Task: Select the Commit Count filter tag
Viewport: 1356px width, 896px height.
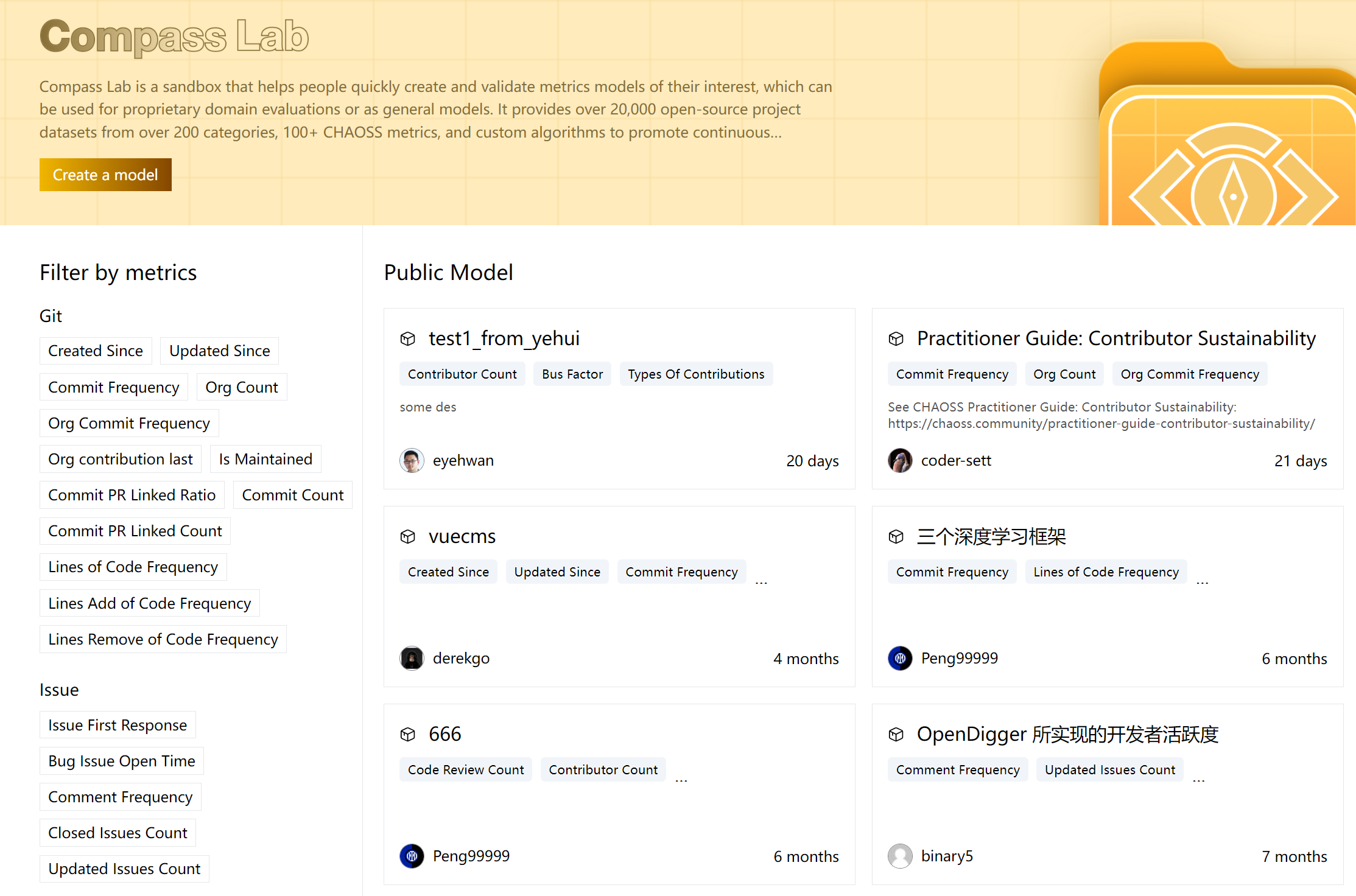Action: (x=293, y=495)
